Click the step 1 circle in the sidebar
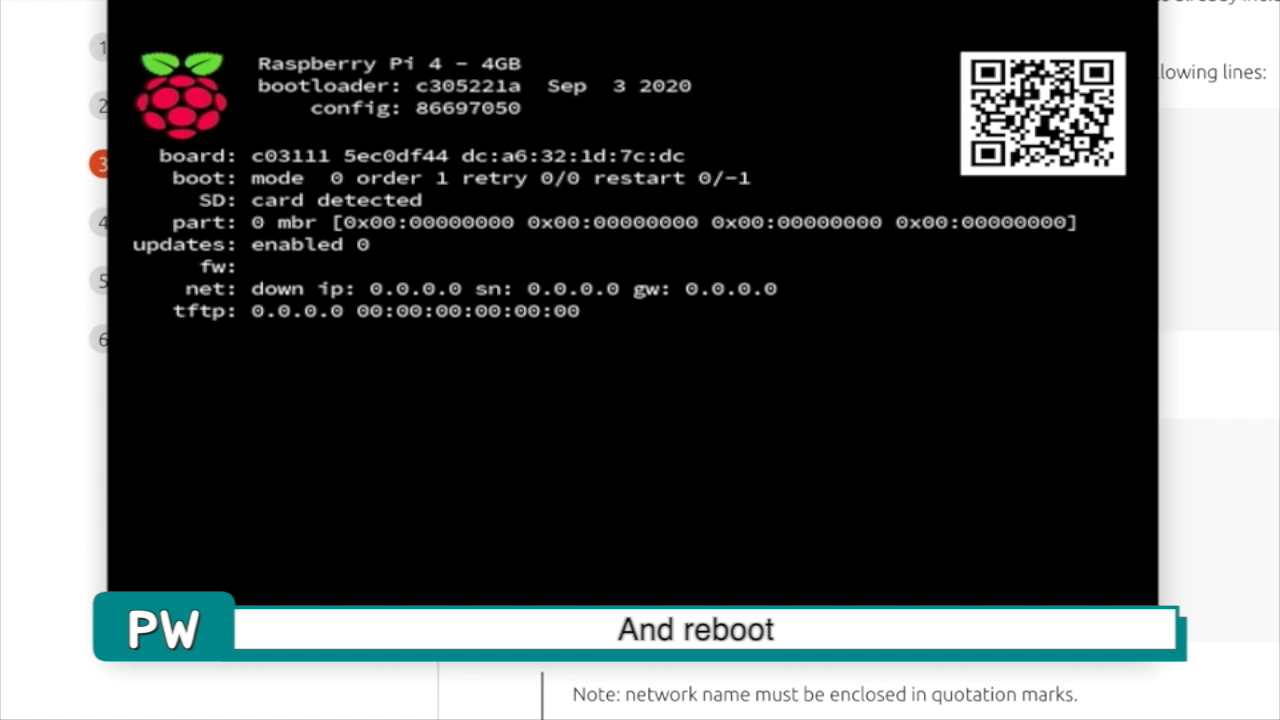This screenshot has width=1280, height=720. click(101, 47)
